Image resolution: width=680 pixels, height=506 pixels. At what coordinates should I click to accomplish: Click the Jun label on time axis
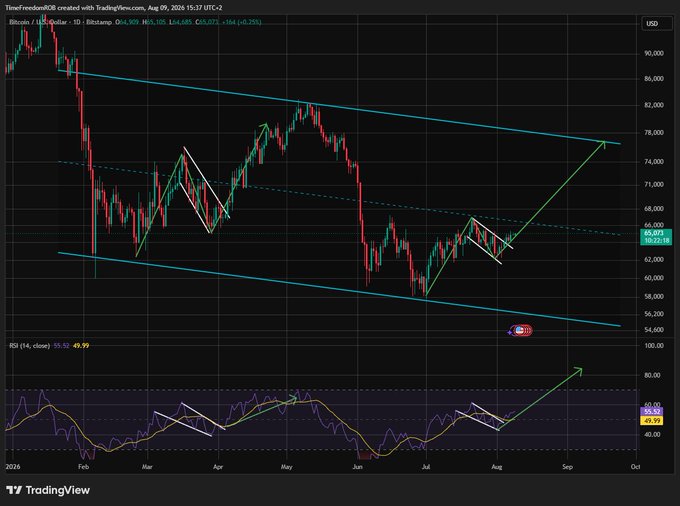(357, 467)
